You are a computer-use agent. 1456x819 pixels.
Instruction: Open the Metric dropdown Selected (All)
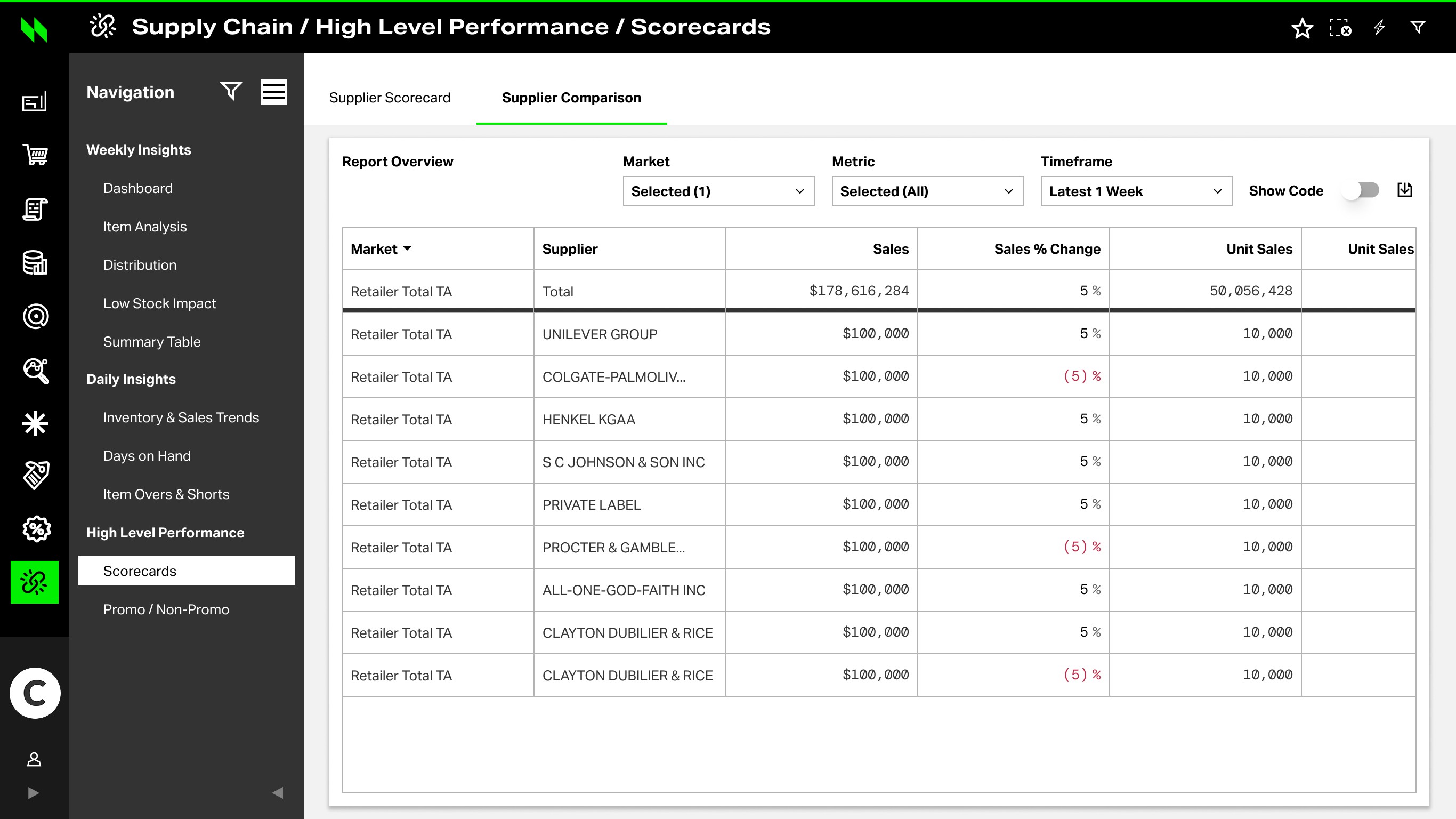[927, 191]
